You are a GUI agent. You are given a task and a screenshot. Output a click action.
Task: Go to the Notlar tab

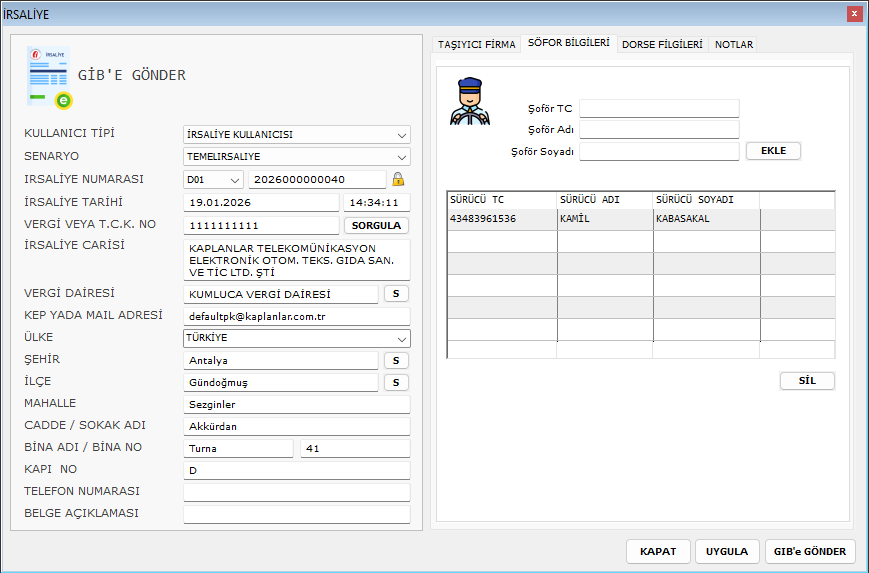pos(734,45)
